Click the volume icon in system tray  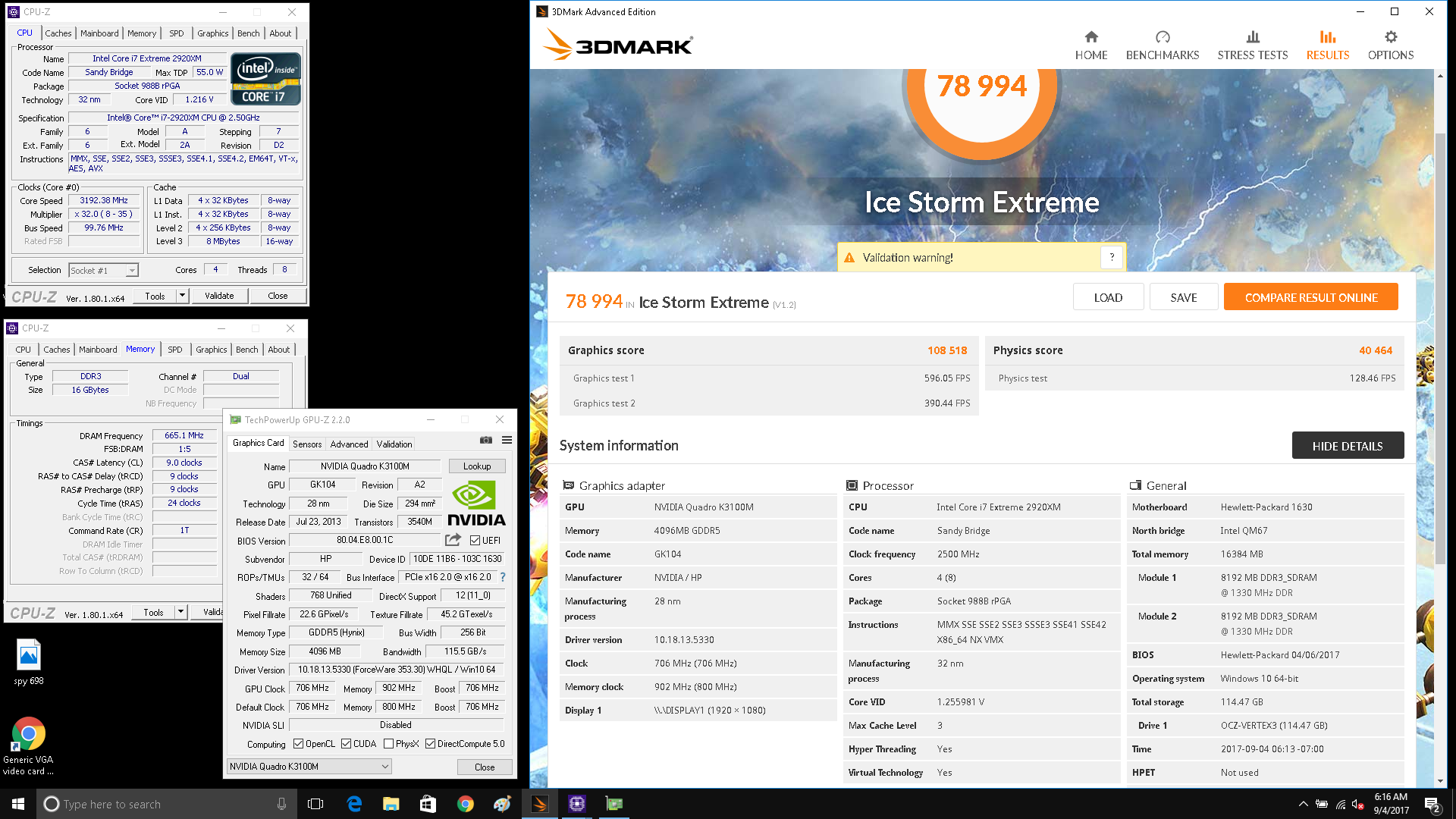coord(1358,804)
